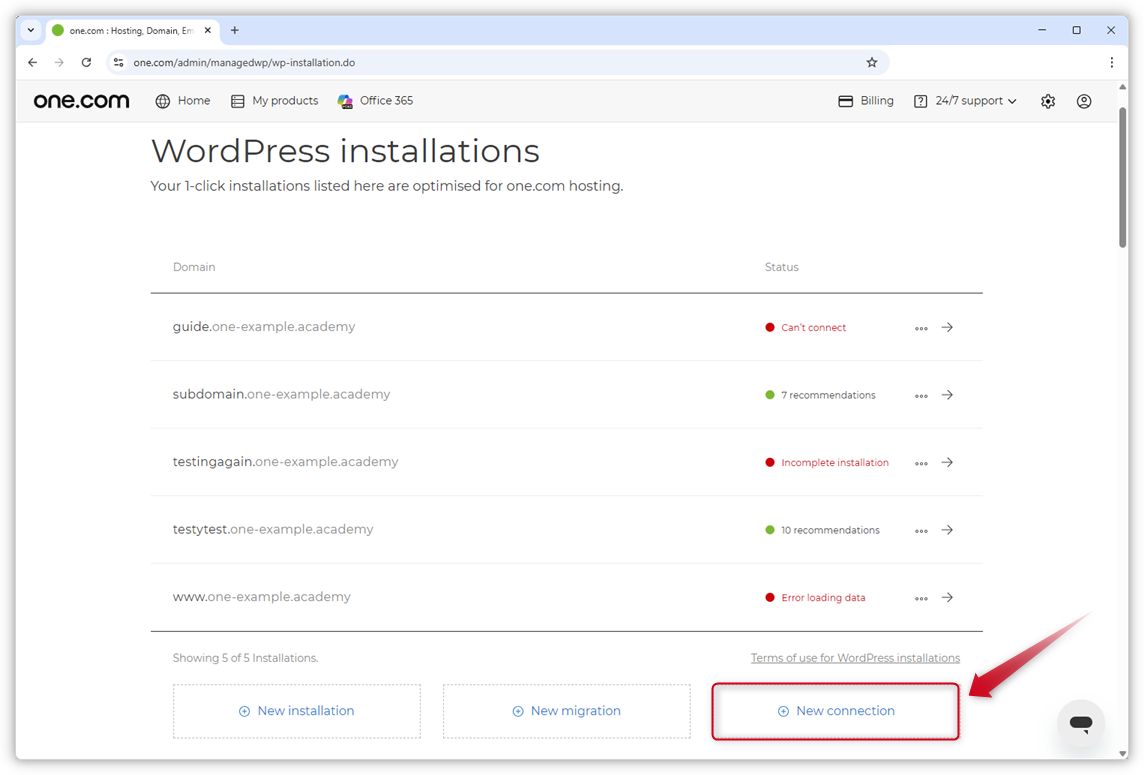Close the one.com browser tab
The height and width of the screenshot is (775, 1144).
coord(208,31)
